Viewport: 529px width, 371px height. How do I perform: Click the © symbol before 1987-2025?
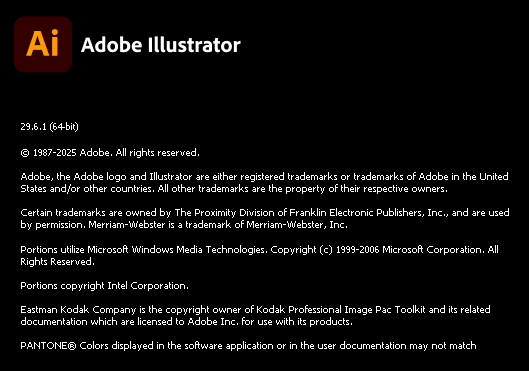[x=25, y=153]
